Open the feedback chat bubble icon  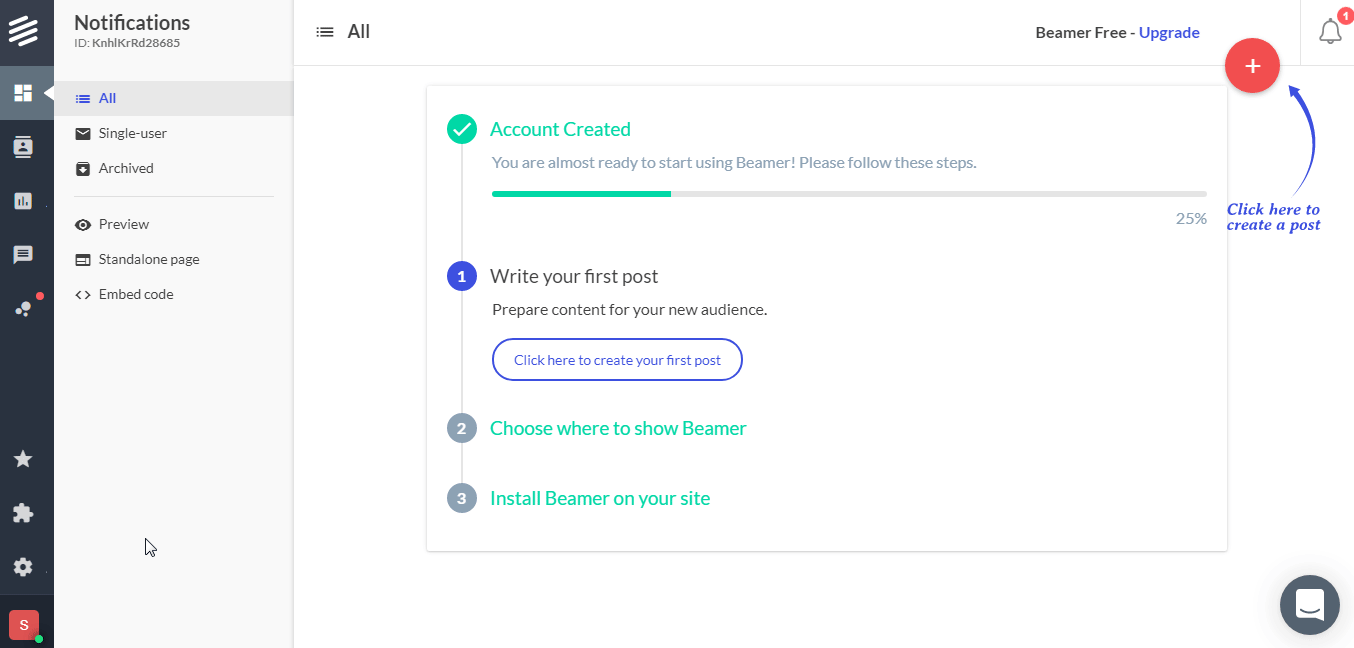(23, 255)
